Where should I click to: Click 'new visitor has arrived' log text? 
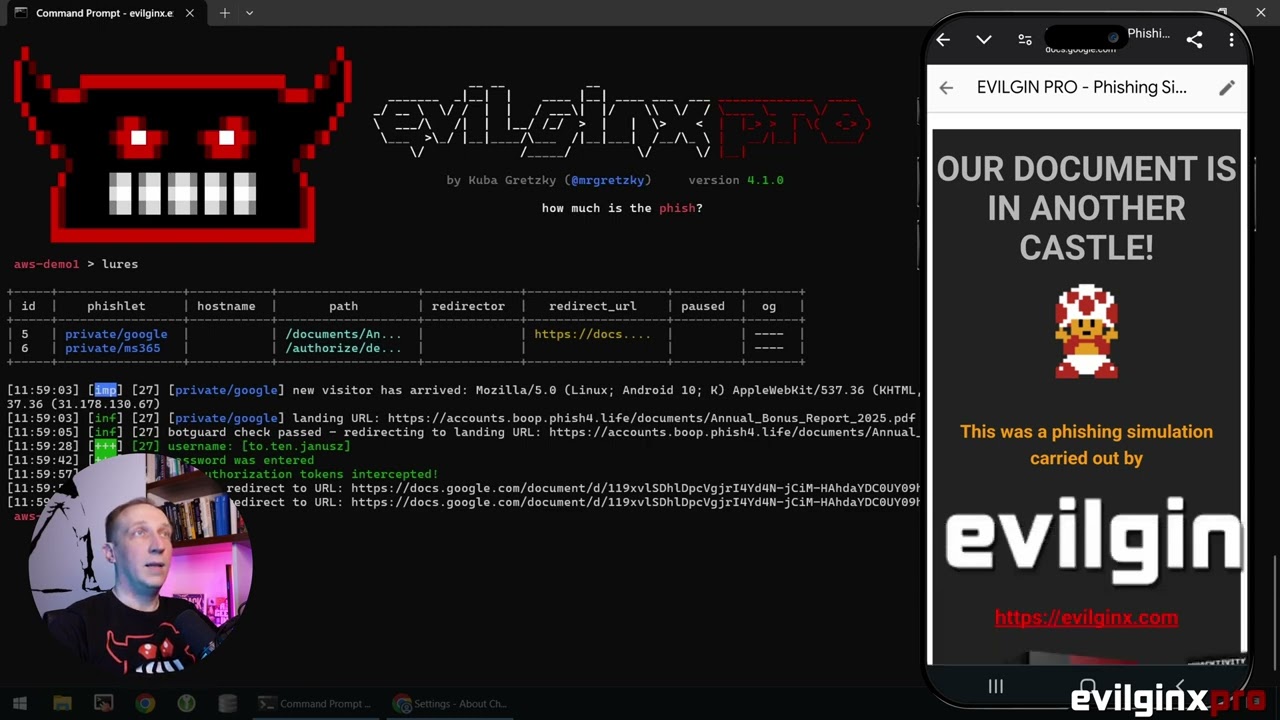point(377,390)
